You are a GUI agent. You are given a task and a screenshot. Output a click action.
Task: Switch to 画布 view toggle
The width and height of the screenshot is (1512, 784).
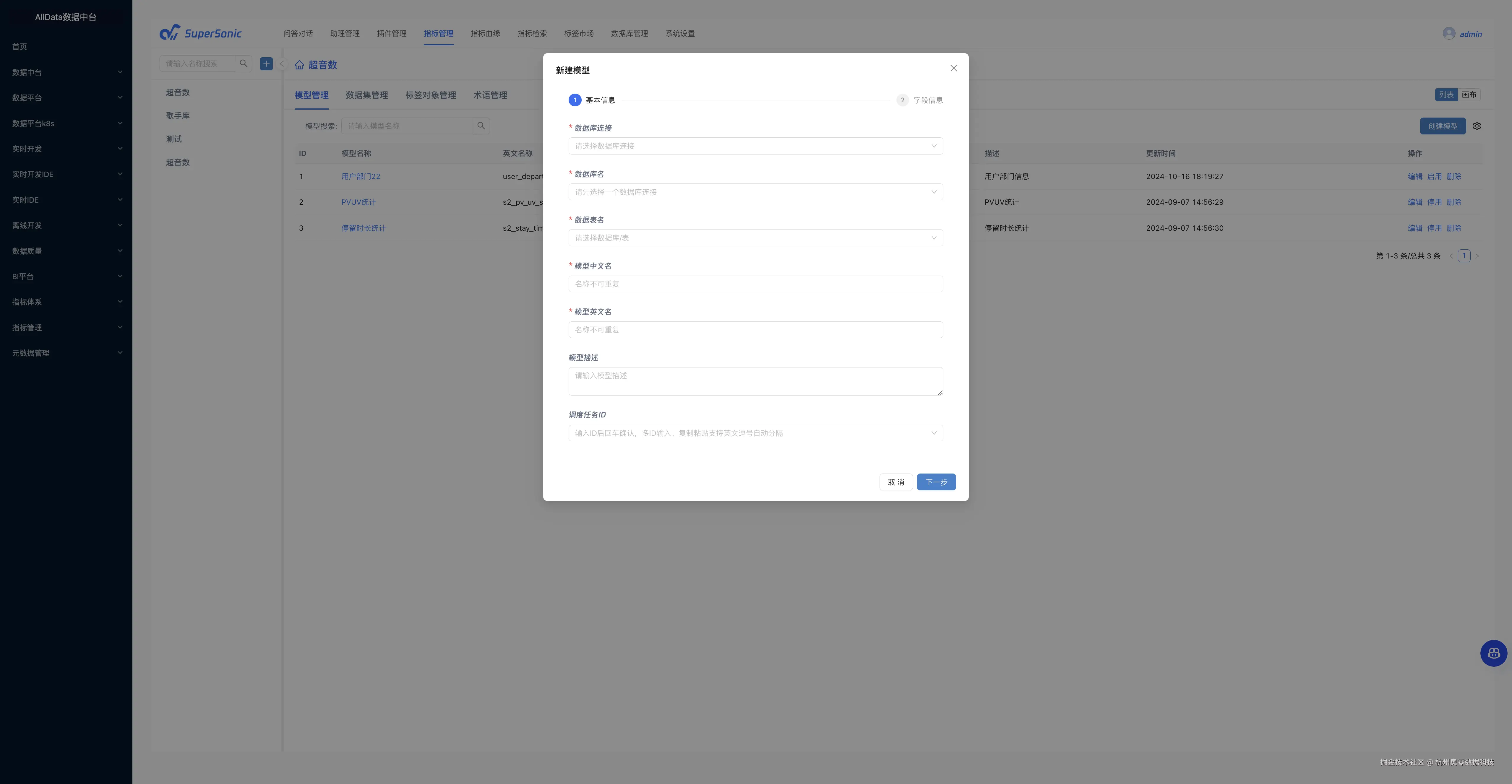[1469, 95]
